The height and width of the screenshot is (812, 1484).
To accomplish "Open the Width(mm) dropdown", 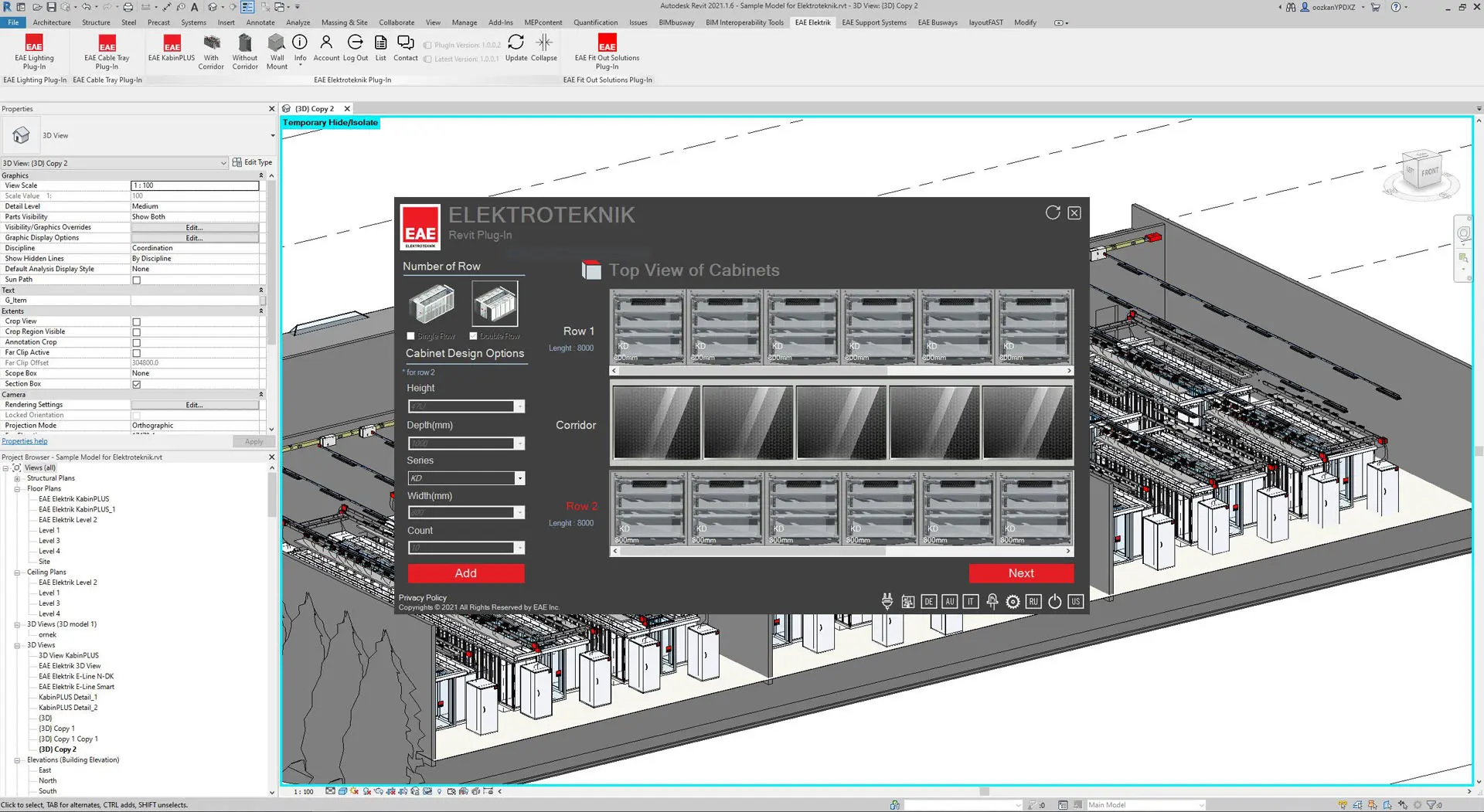I will [x=519, y=513].
